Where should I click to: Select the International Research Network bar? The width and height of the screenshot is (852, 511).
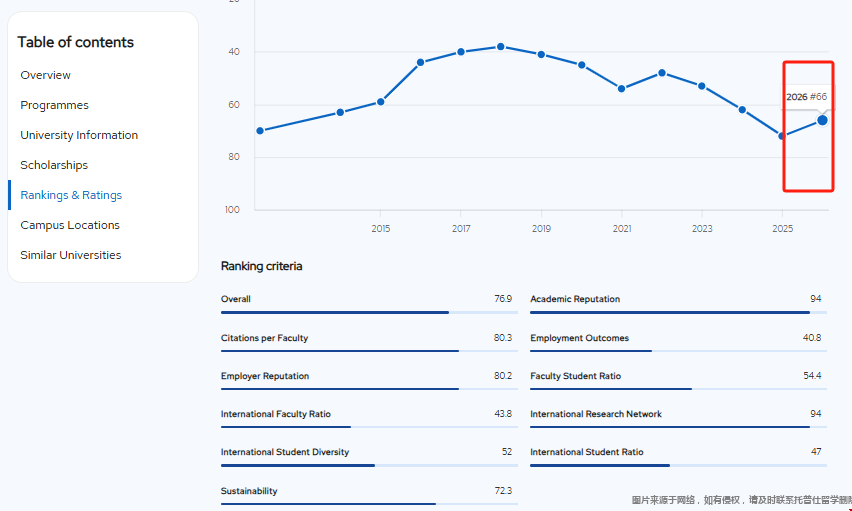click(678, 427)
